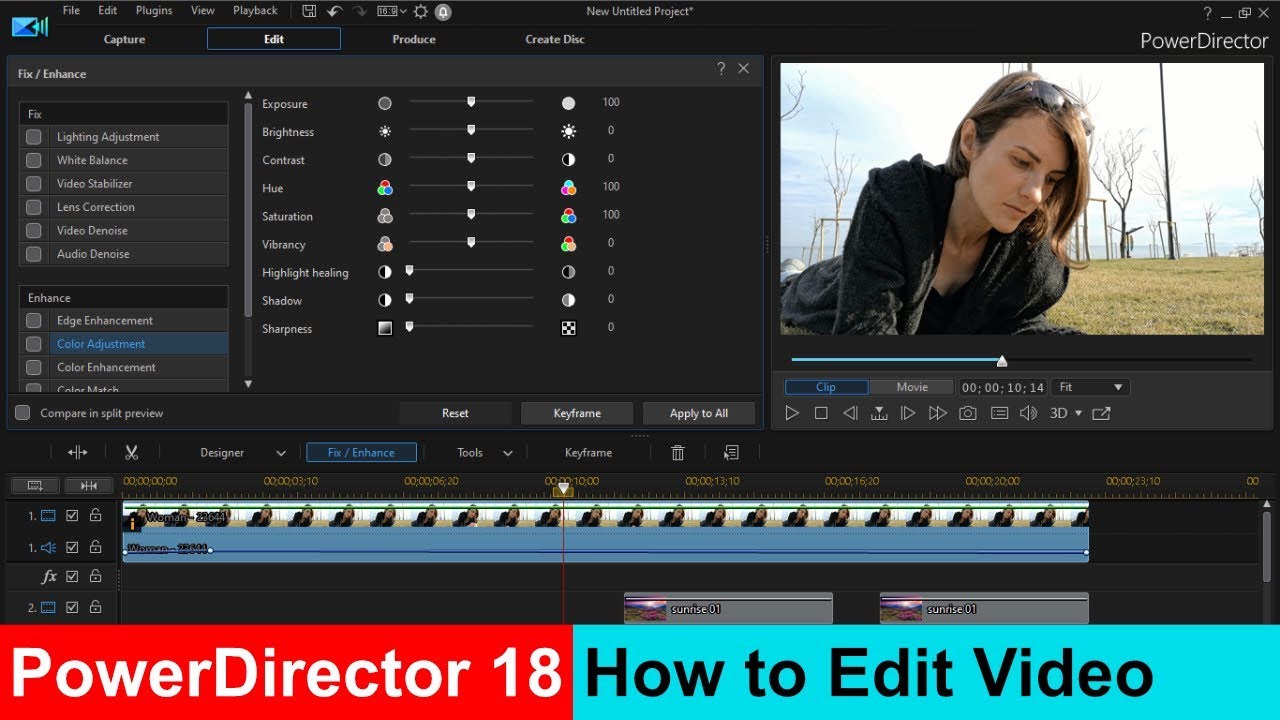
Task: Toggle fx track enable checkbox
Action: pyautogui.click(x=72, y=577)
